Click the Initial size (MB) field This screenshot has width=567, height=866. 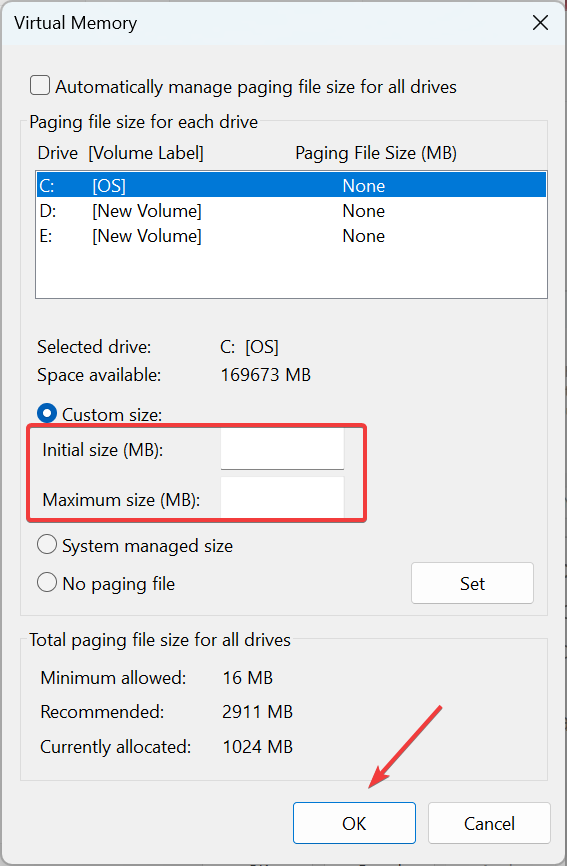[282, 450]
